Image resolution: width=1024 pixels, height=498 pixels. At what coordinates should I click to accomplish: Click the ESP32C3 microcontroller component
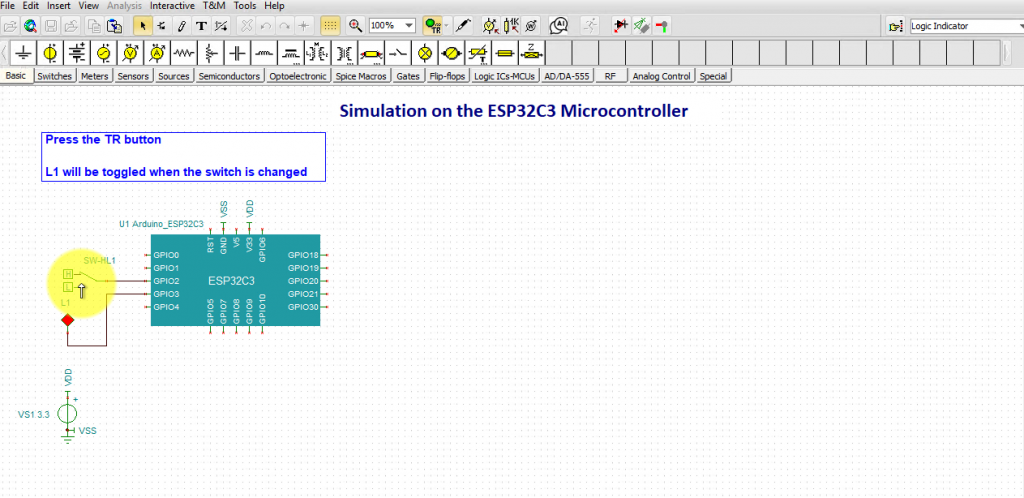click(x=235, y=281)
